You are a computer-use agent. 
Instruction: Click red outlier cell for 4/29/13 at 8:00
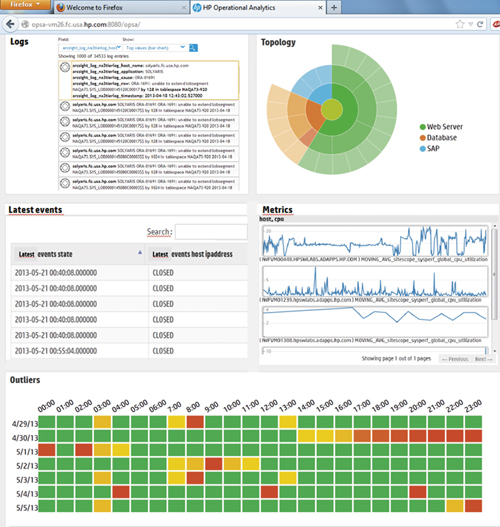coord(195,422)
